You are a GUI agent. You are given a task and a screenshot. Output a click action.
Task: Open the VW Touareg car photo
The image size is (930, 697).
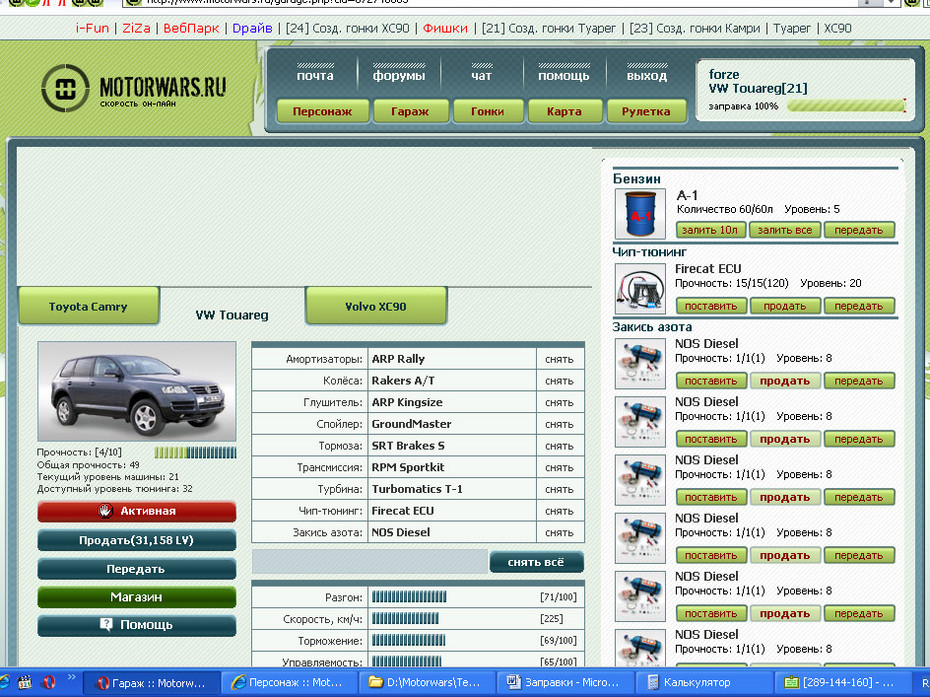136,391
